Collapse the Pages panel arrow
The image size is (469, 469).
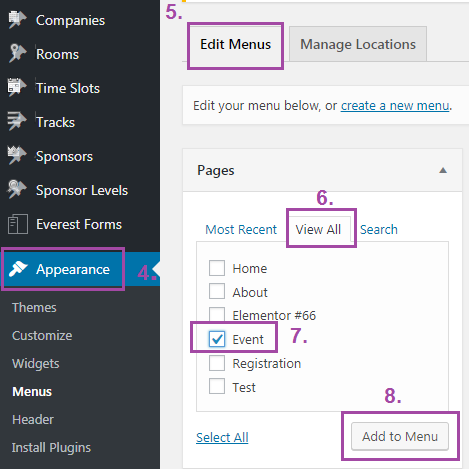pos(443,171)
